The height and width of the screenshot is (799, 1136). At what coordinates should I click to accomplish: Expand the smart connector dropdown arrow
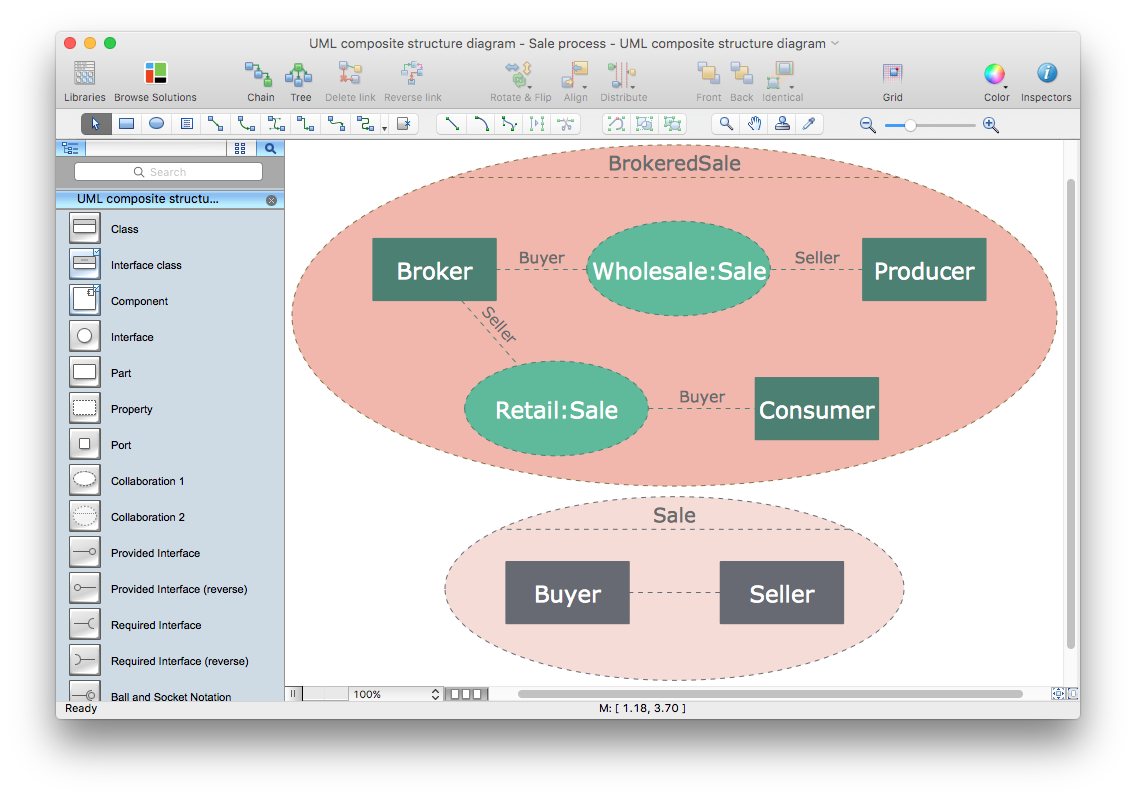point(384,127)
